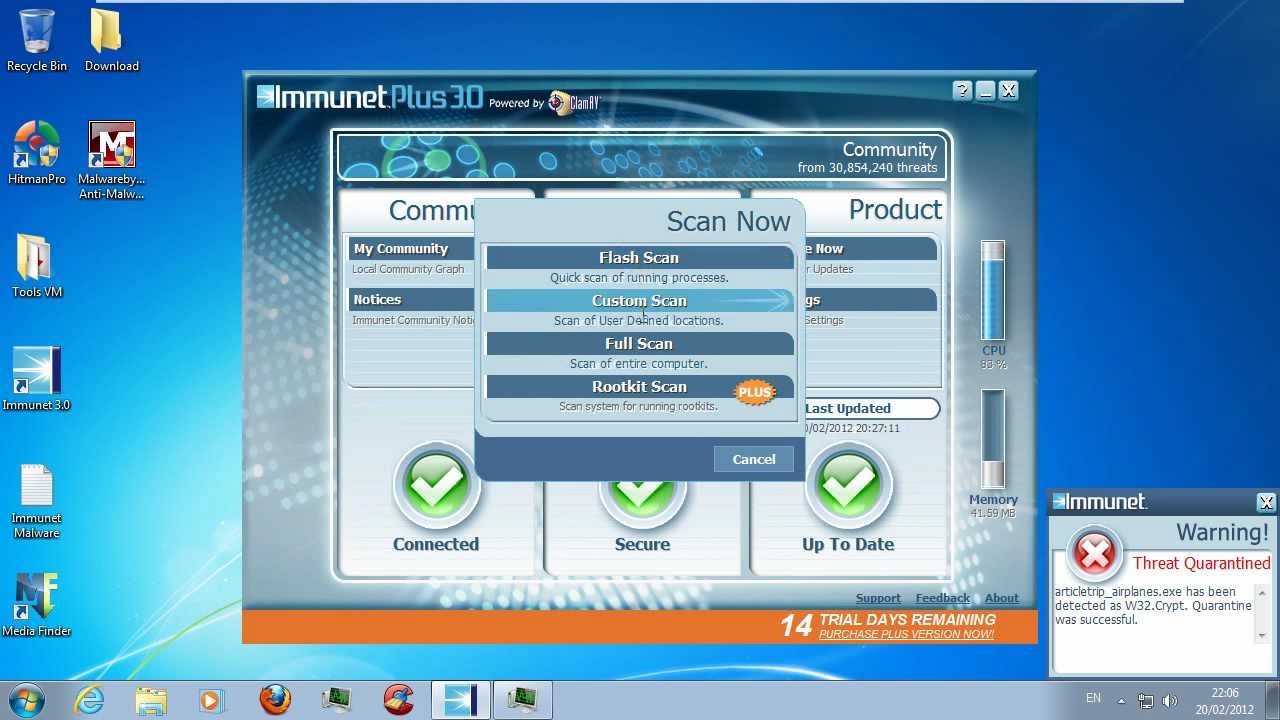Screen dimensions: 1280x720
Task: Open the Notices panel entry
Action: pos(412,300)
